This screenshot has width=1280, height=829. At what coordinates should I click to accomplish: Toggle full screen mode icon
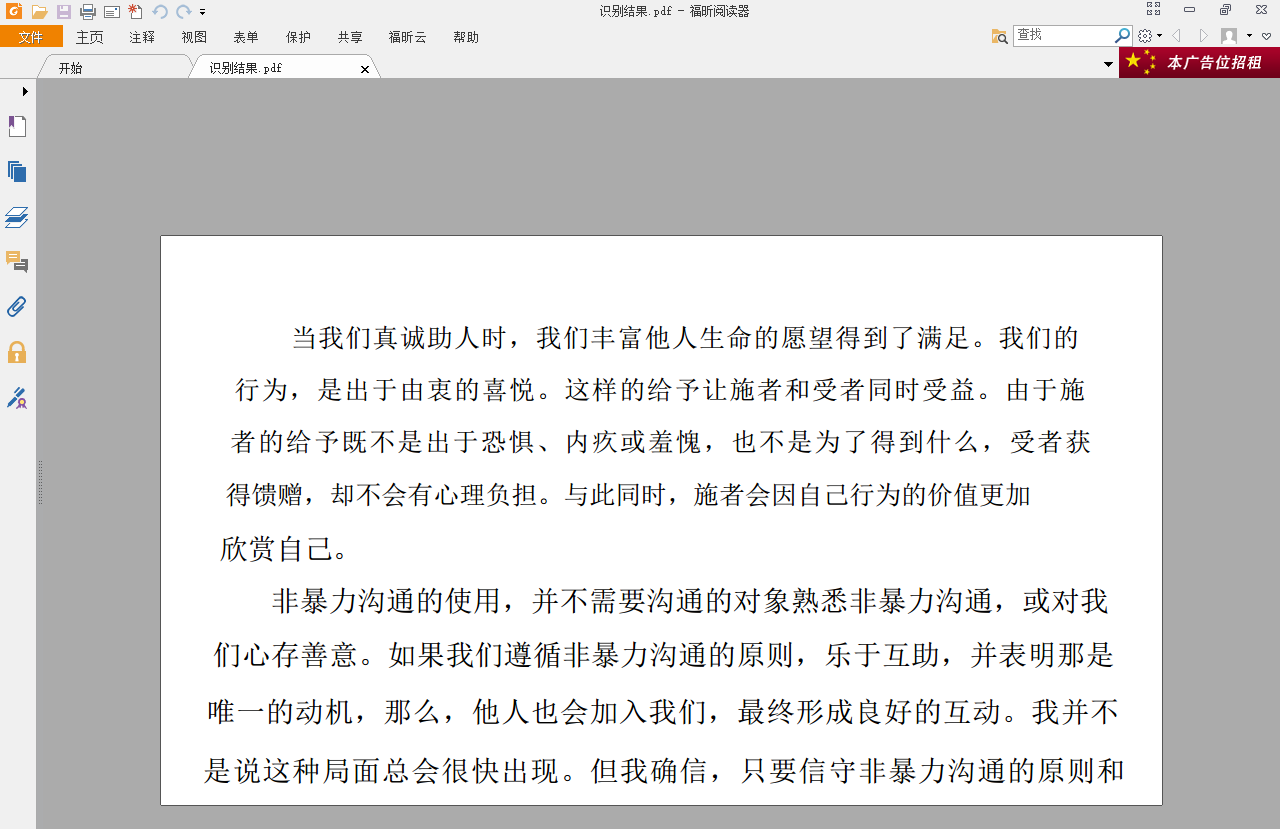coord(1153,9)
